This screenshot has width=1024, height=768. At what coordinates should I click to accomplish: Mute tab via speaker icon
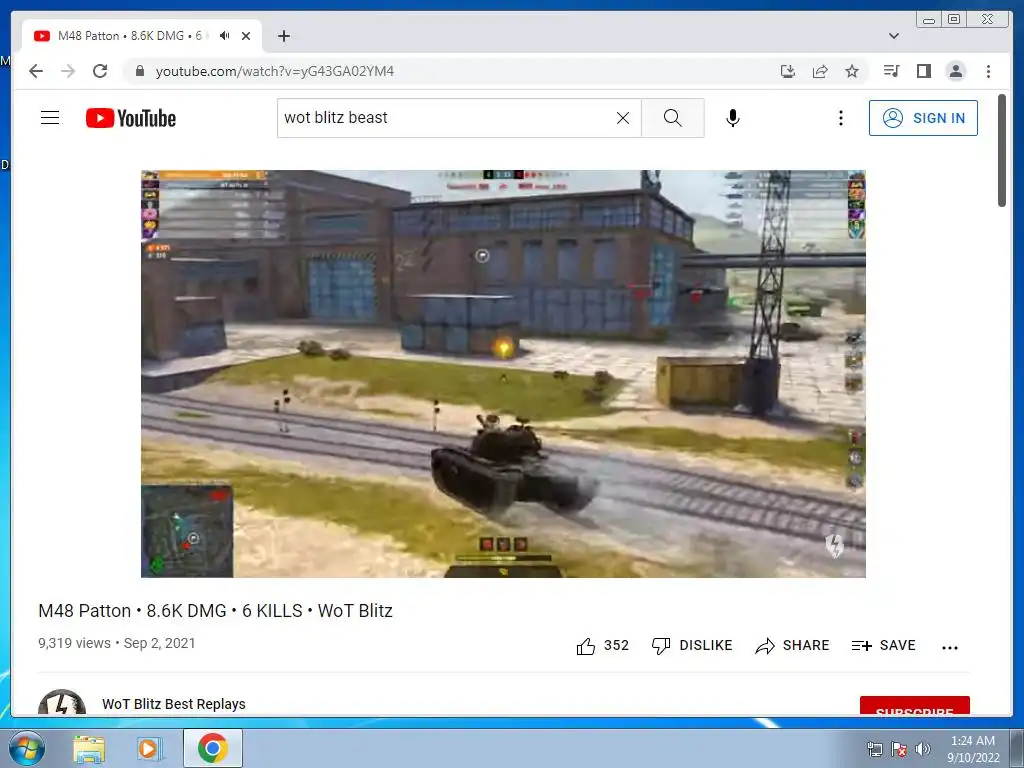pyautogui.click(x=225, y=35)
